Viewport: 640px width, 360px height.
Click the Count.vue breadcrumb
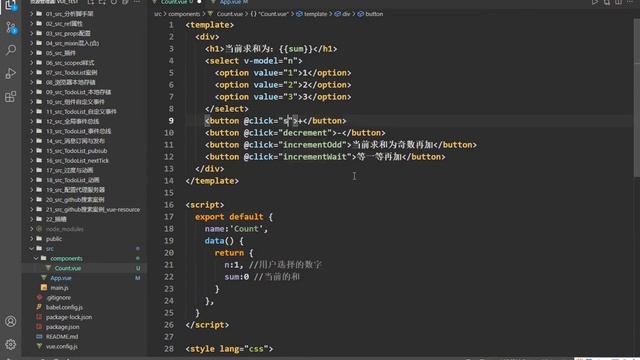click(x=229, y=14)
